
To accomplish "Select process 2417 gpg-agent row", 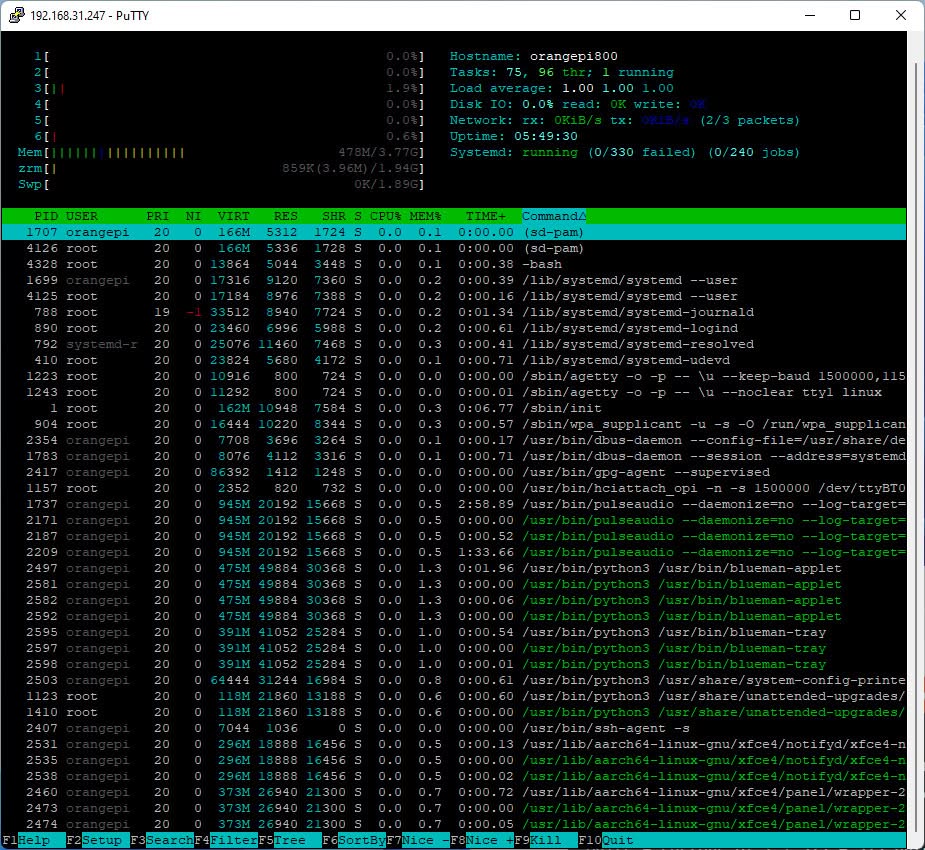I will click(454, 472).
